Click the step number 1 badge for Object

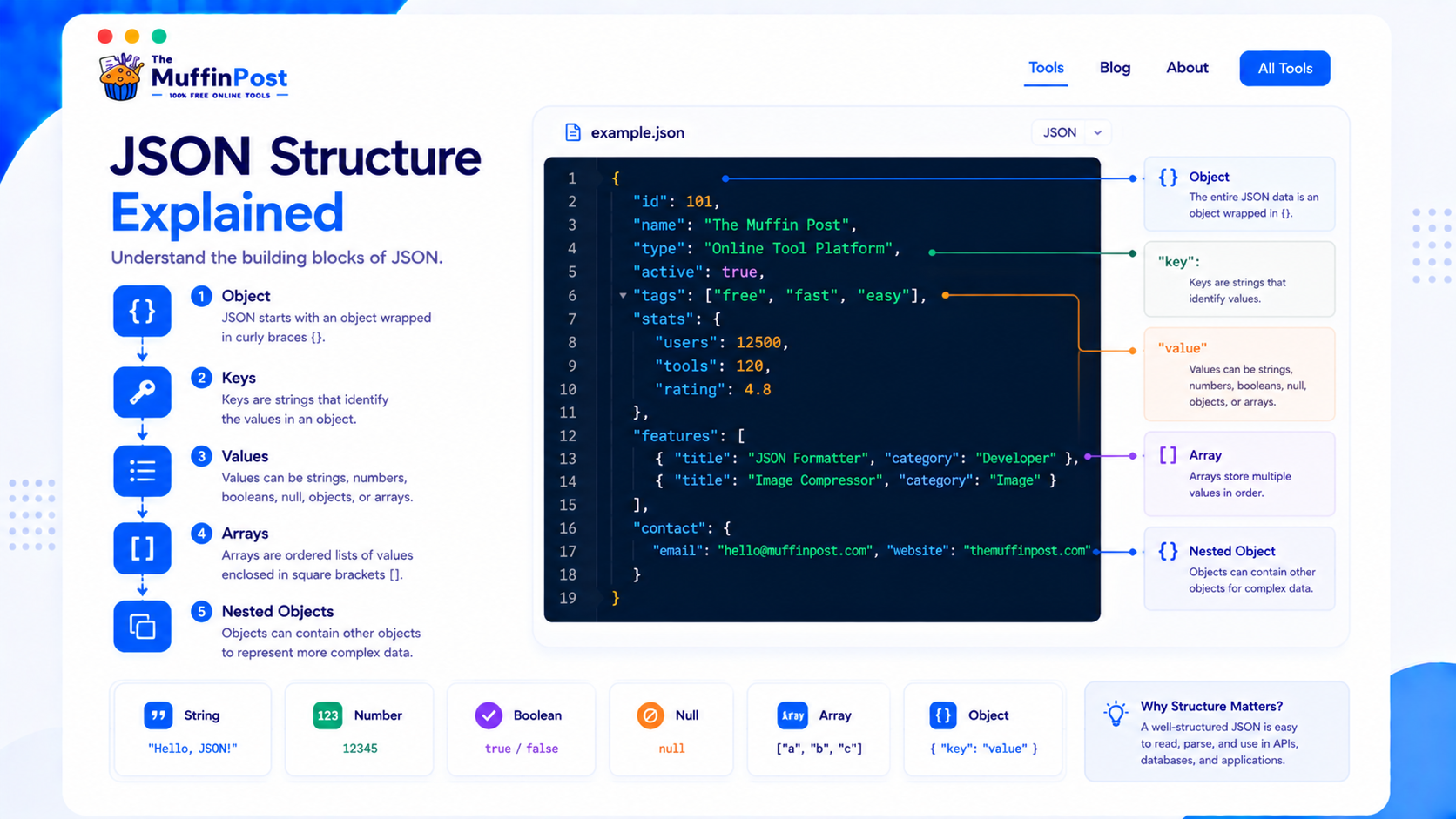tap(201, 296)
